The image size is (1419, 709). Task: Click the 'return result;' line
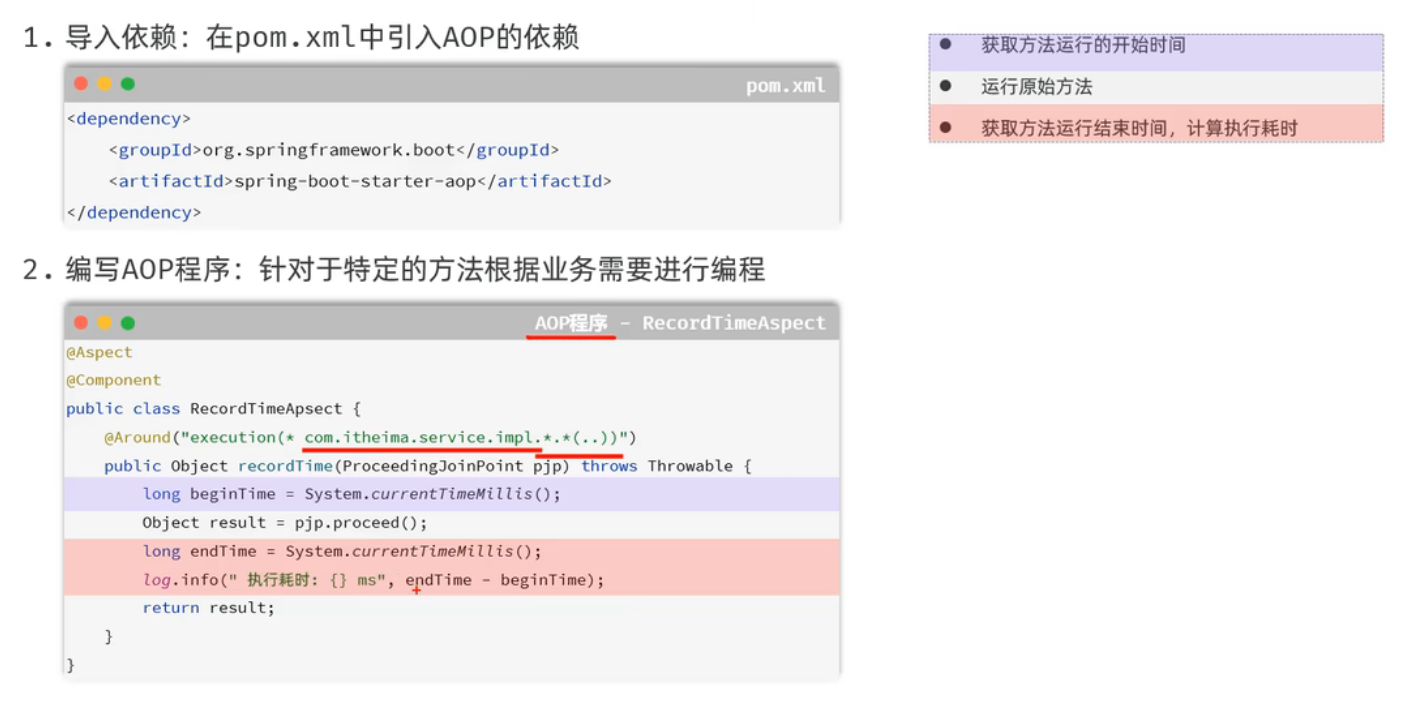(x=208, y=608)
